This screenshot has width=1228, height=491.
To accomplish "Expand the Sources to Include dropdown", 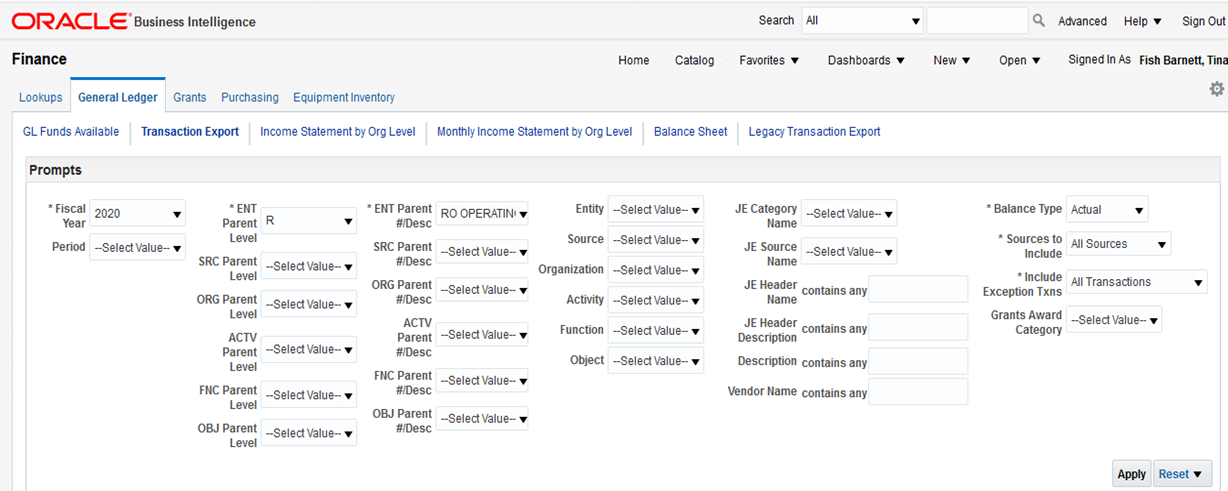I will [x=1118, y=244].
